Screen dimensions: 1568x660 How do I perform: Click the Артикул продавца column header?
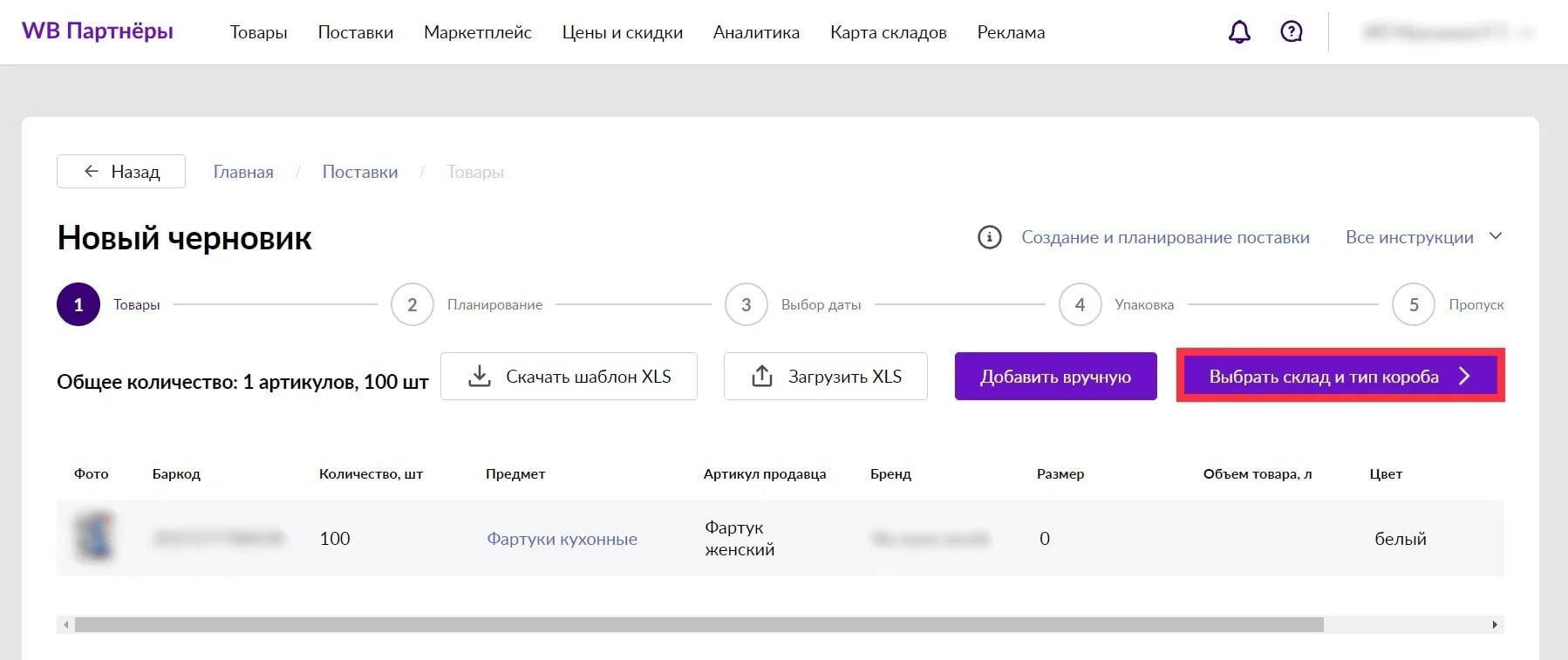[x=765, y=474]
